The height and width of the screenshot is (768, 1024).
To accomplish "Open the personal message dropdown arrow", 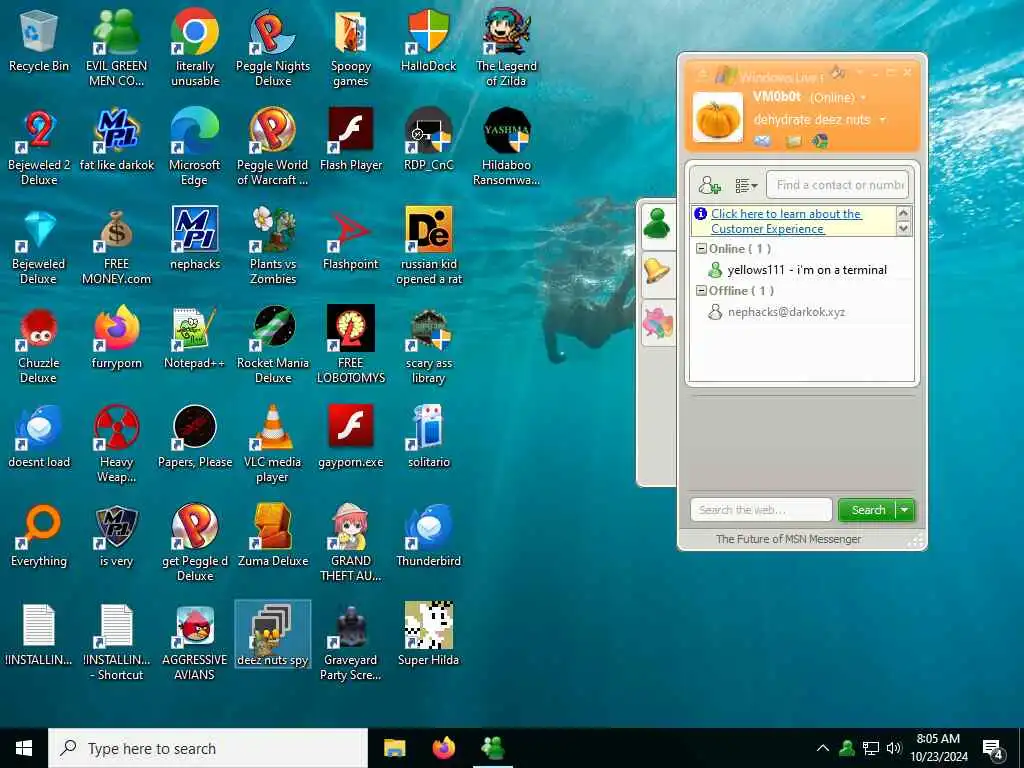I will coord(883,120).
